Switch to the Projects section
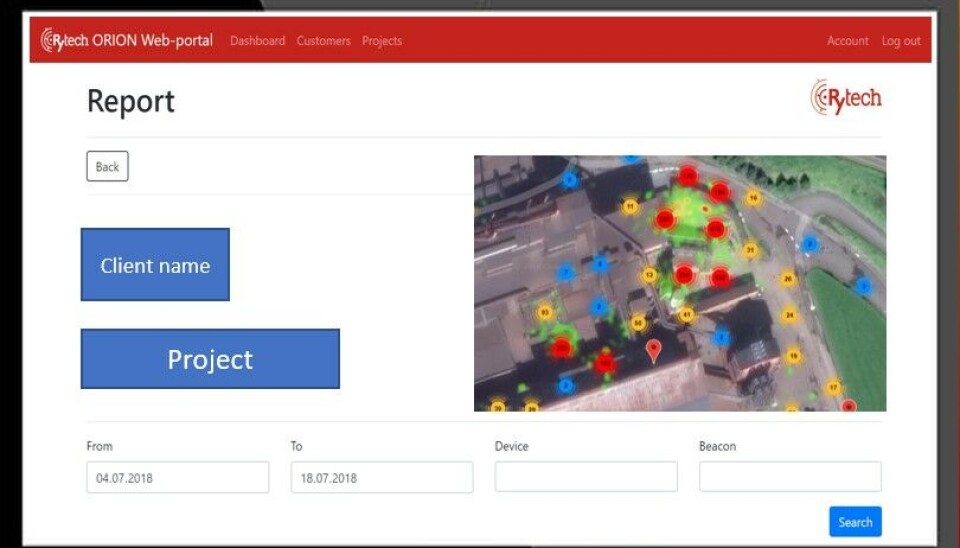960x548 pixels. coord(382,41)
